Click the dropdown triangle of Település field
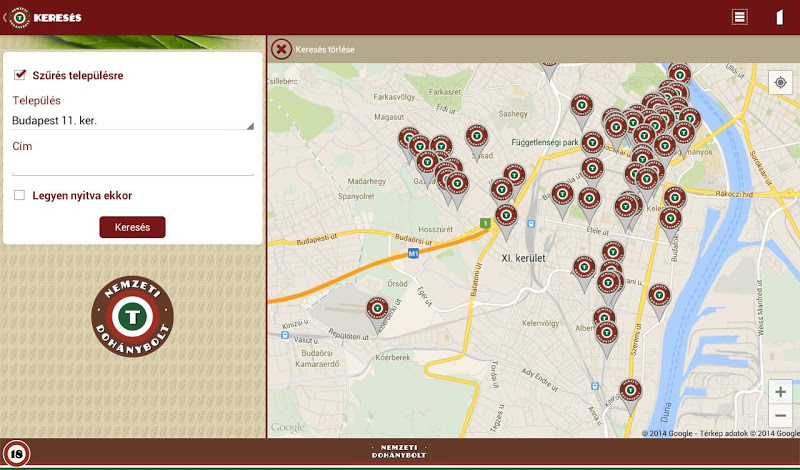The height and width of the screenshot is (470, 800). [250, 126]
